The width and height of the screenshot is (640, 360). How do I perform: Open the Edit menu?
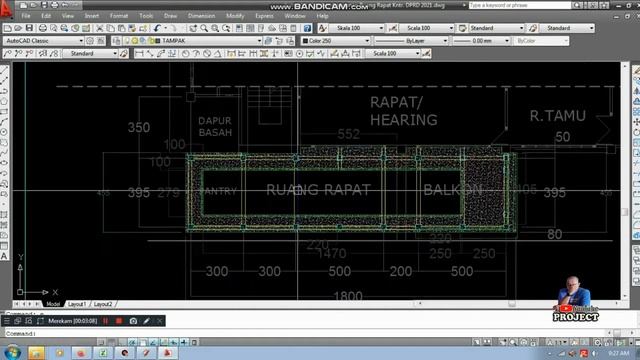(x=46, y=16)
